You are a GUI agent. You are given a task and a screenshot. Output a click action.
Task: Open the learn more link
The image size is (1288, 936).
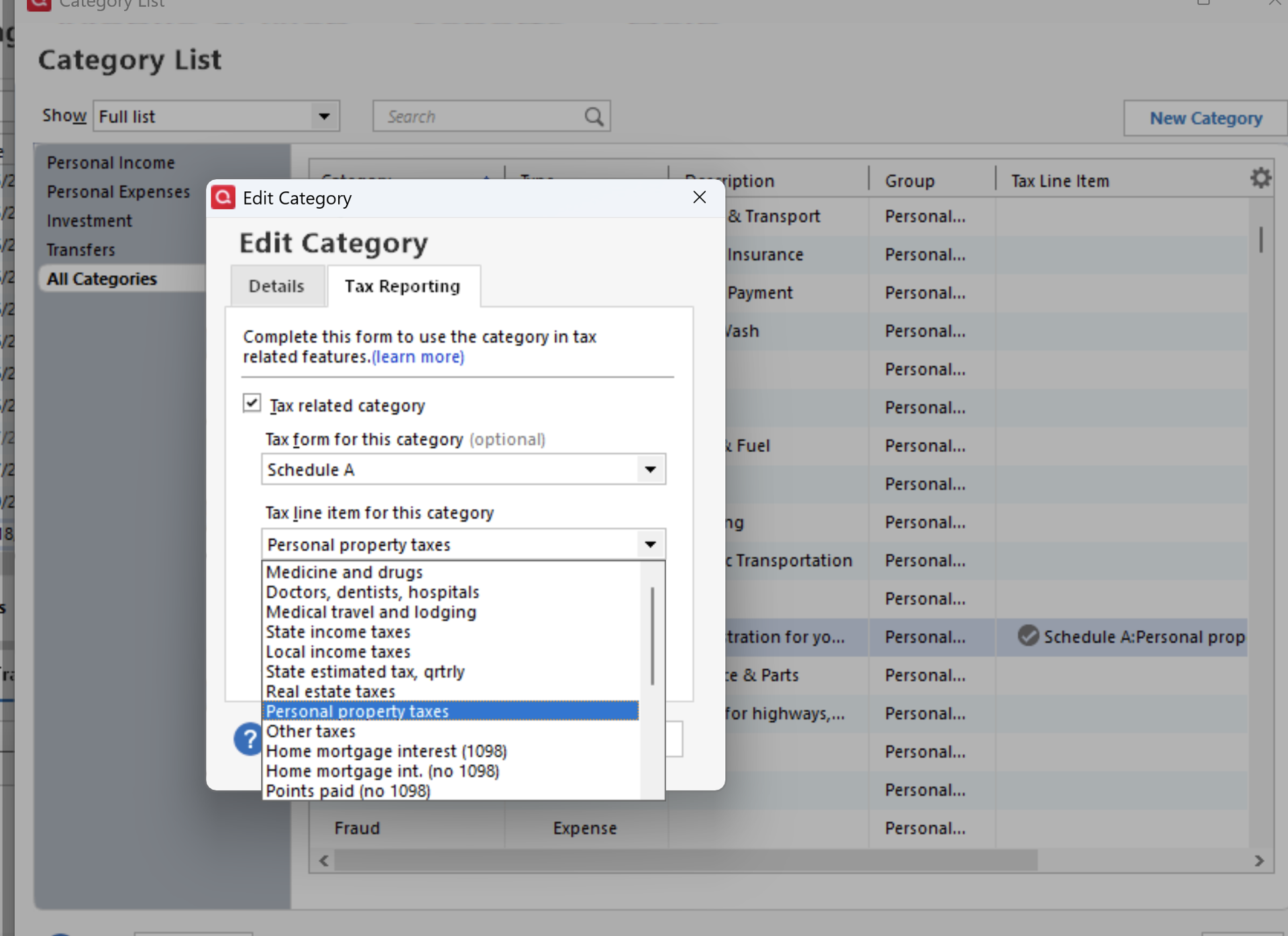point(418,357)
